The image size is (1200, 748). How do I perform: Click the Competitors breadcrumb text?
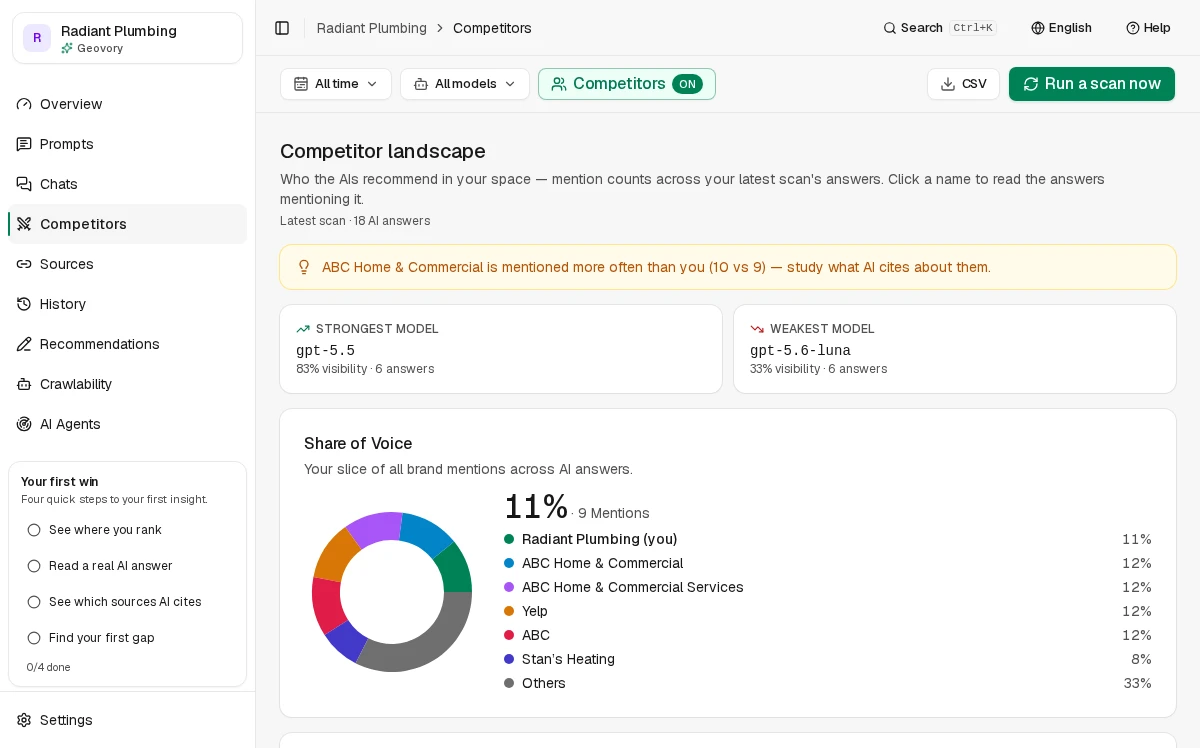(x=492, y=28)
